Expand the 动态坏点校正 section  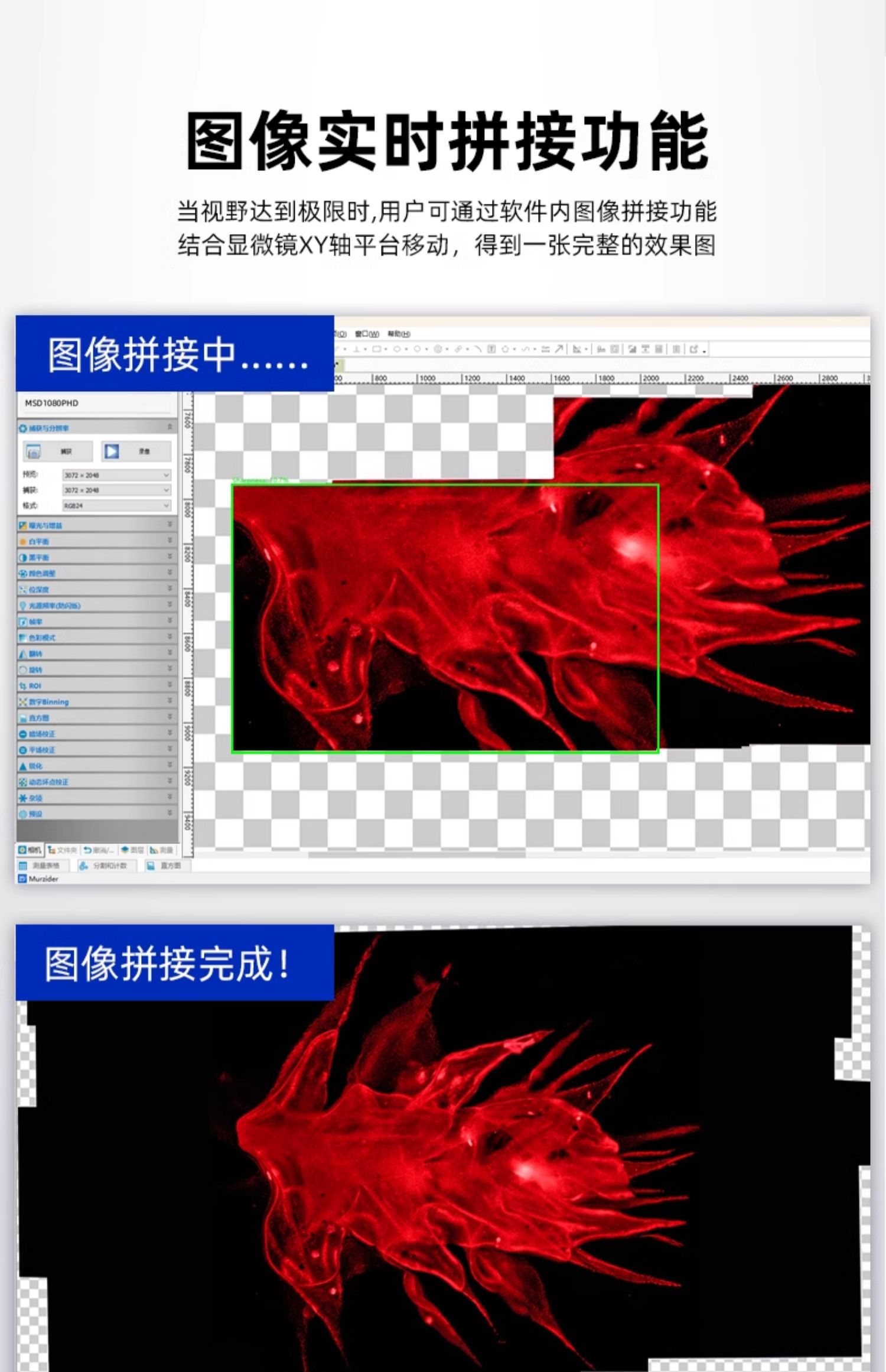tap(97, 782)
